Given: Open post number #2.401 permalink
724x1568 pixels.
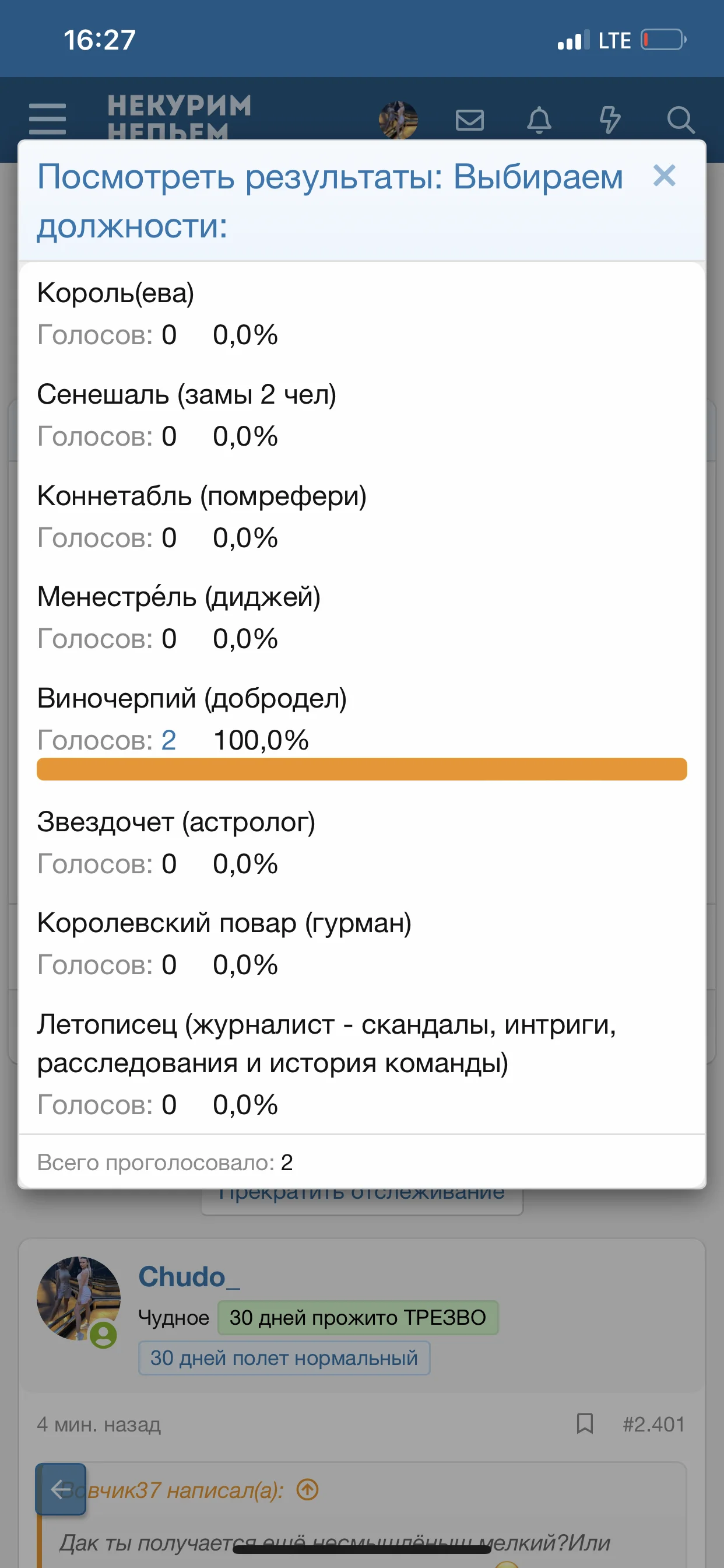Looking at the screenshot, I should 653,1424.
